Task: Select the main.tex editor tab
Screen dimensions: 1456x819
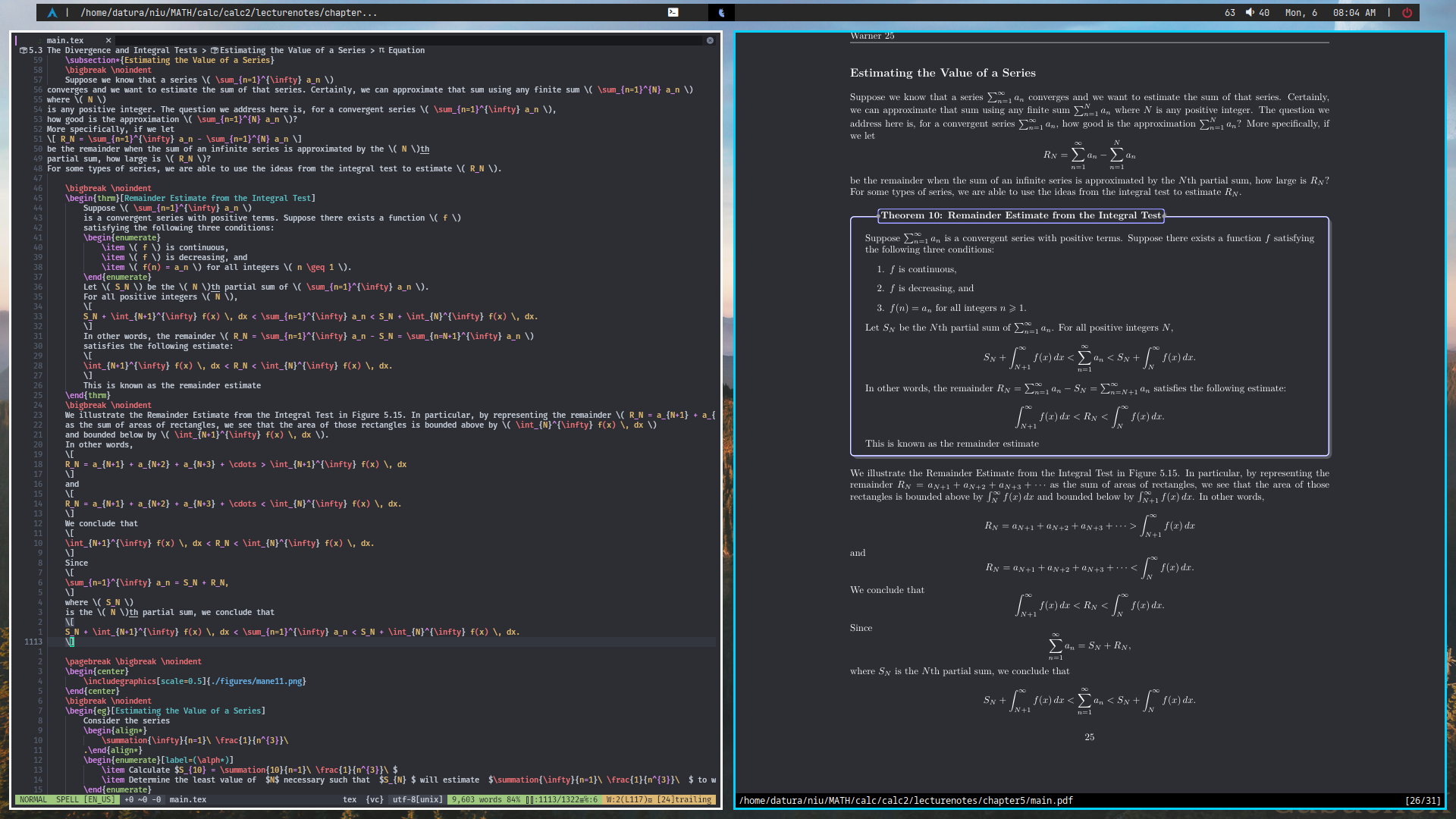Action: [65, 40]
